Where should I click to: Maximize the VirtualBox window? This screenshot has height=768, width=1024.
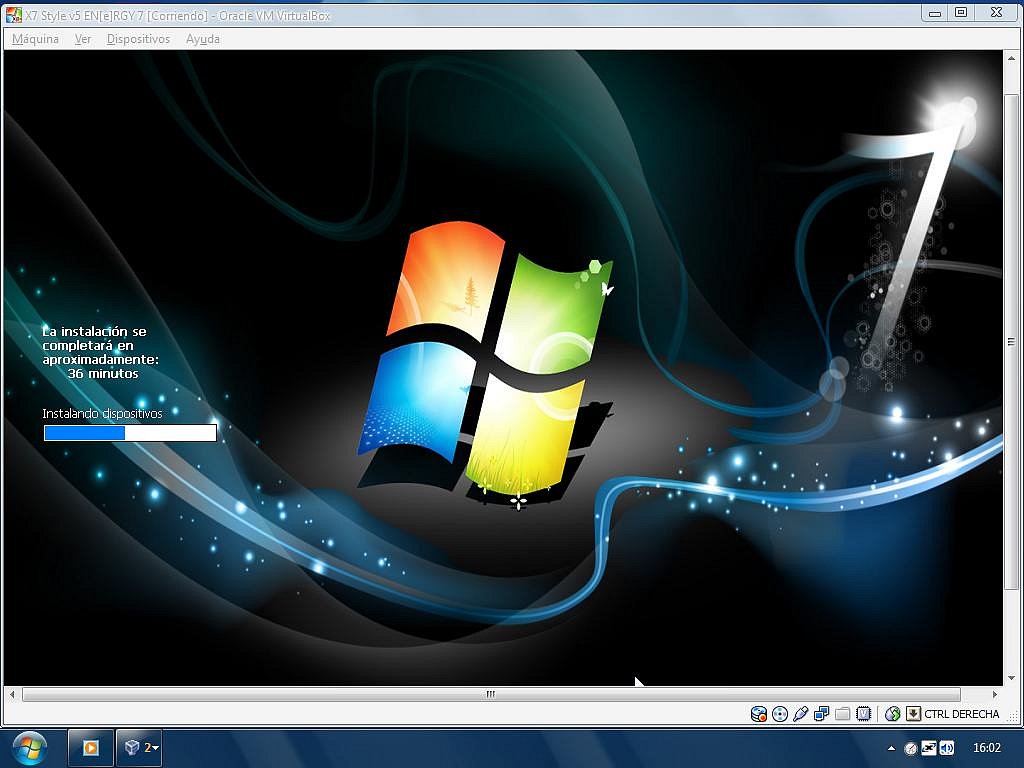click(x=961, y=13)
